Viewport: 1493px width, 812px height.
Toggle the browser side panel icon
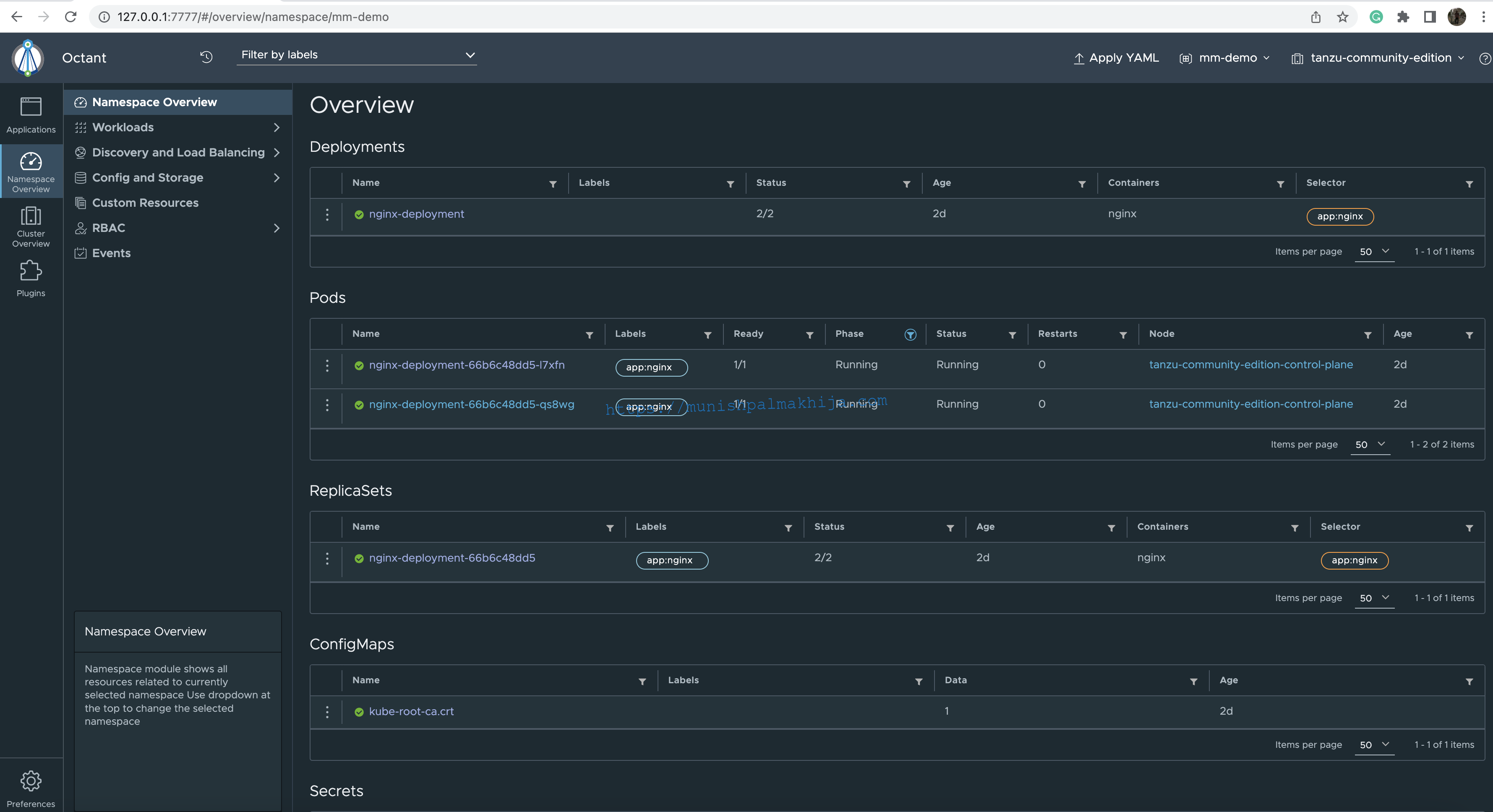pyautogui.click(x=1430, y=17)
